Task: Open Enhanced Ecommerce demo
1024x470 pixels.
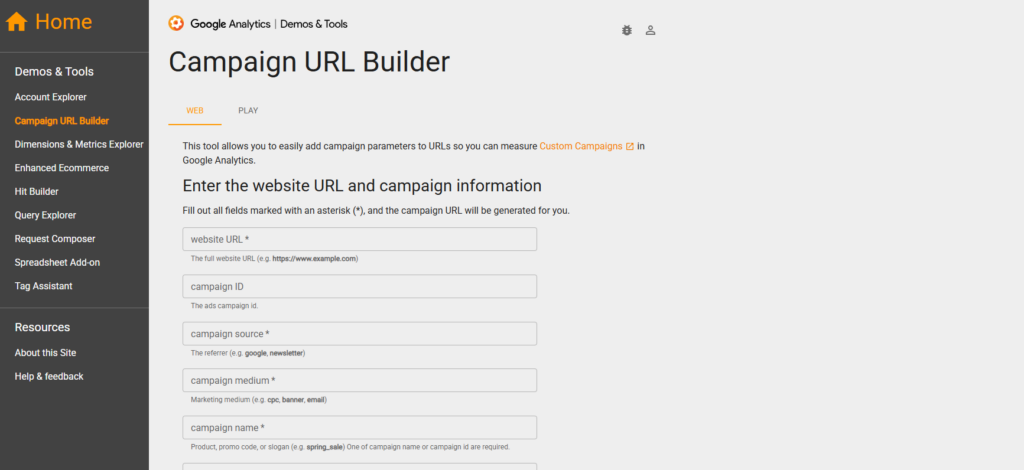Action: [x=61, y=168]
